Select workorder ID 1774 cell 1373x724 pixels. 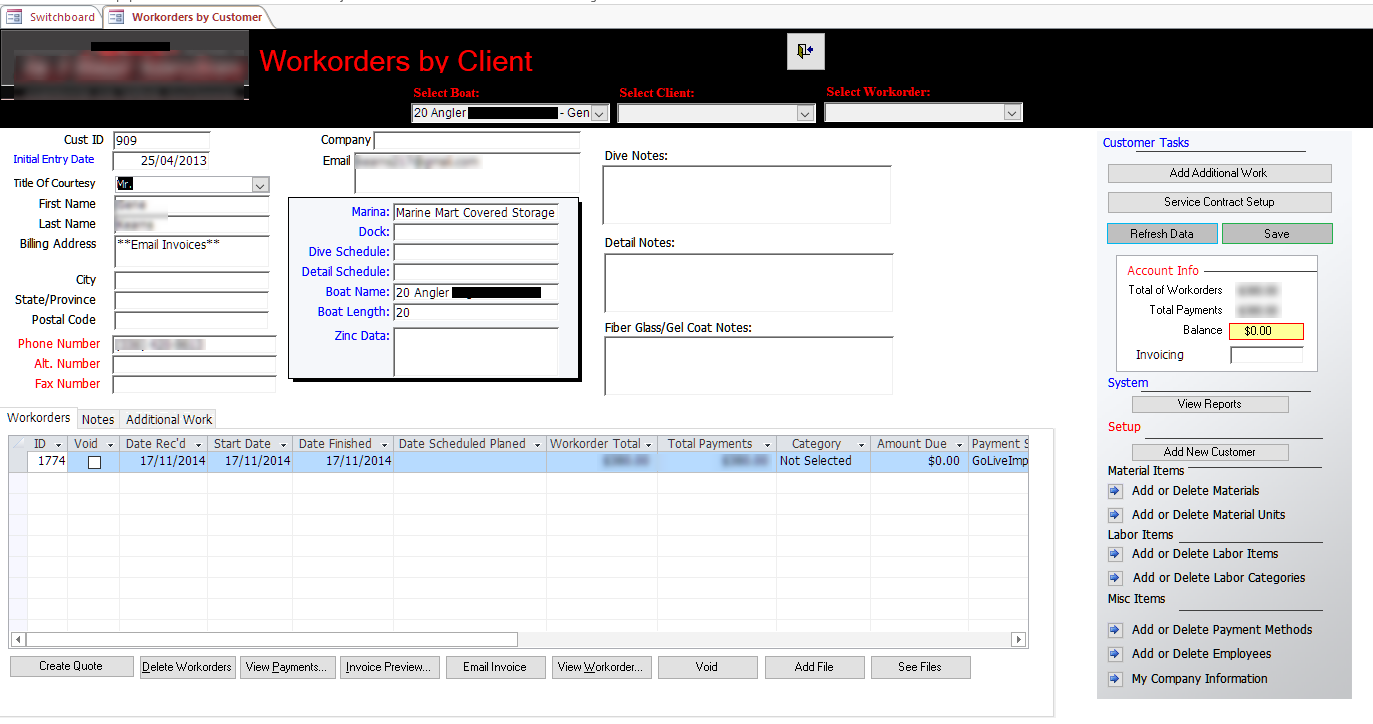click(x=47, y=461)
